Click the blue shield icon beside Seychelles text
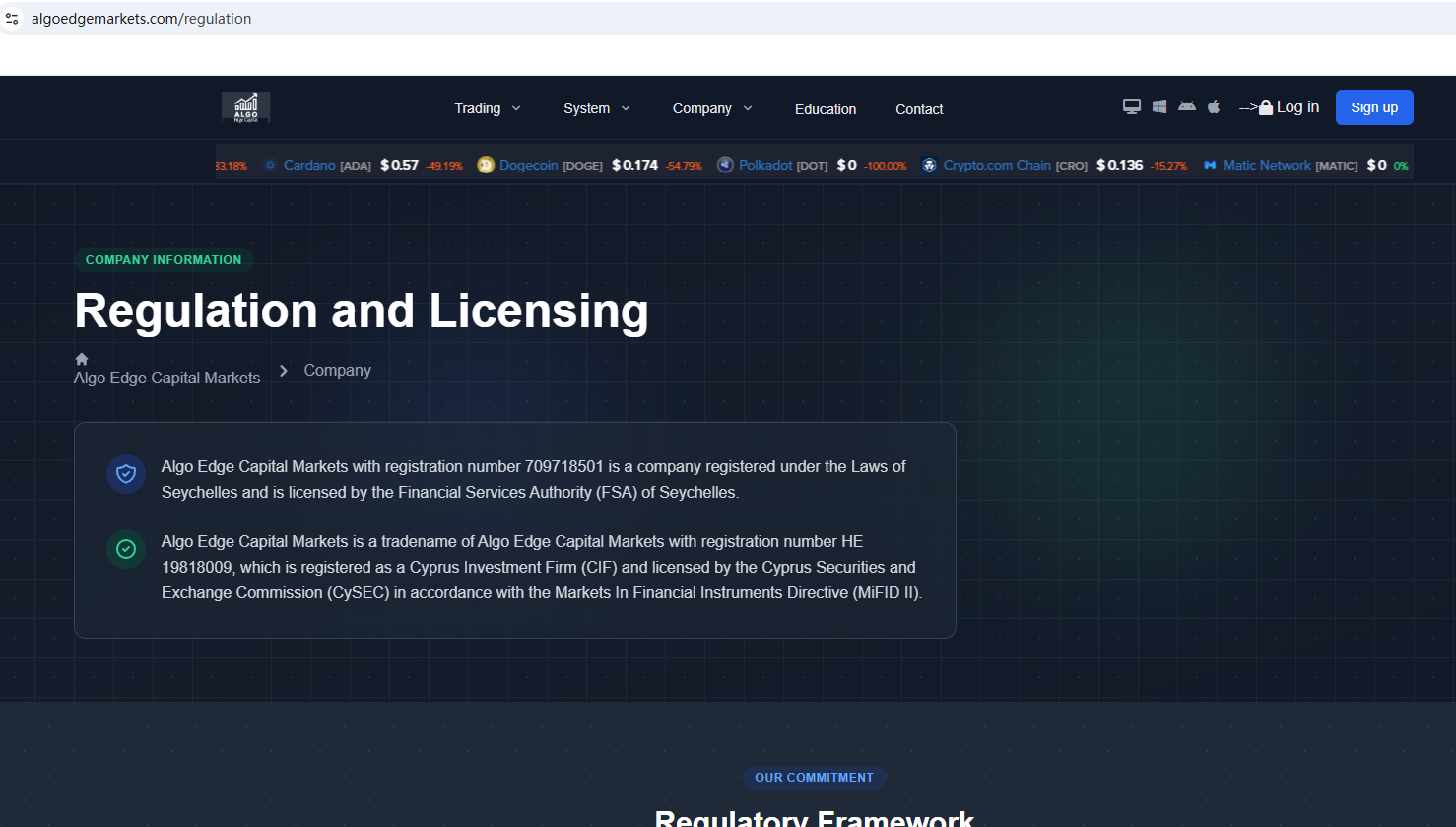1456x827 pixels. [126, 474]
